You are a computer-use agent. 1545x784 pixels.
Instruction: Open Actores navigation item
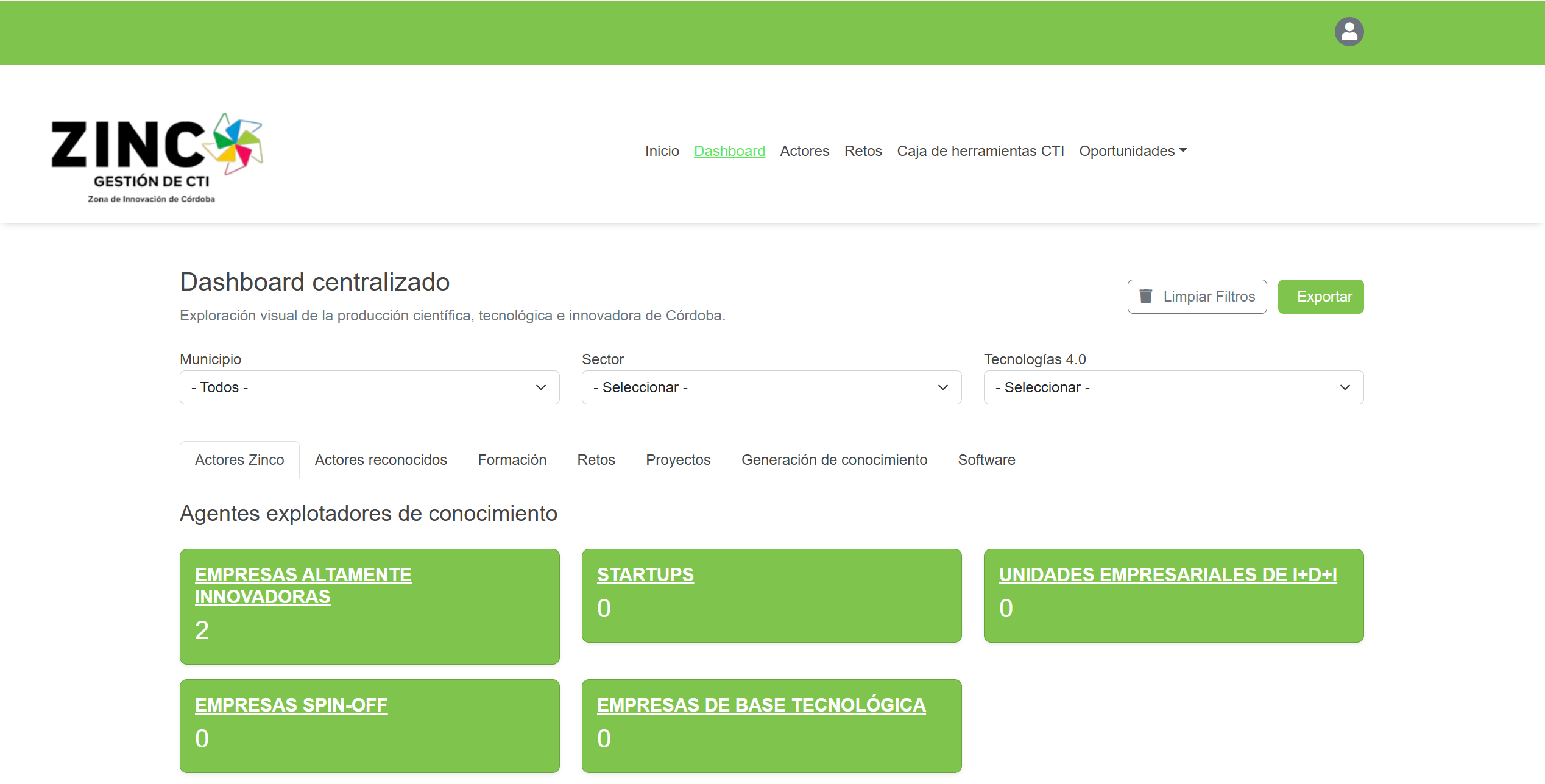804,151
